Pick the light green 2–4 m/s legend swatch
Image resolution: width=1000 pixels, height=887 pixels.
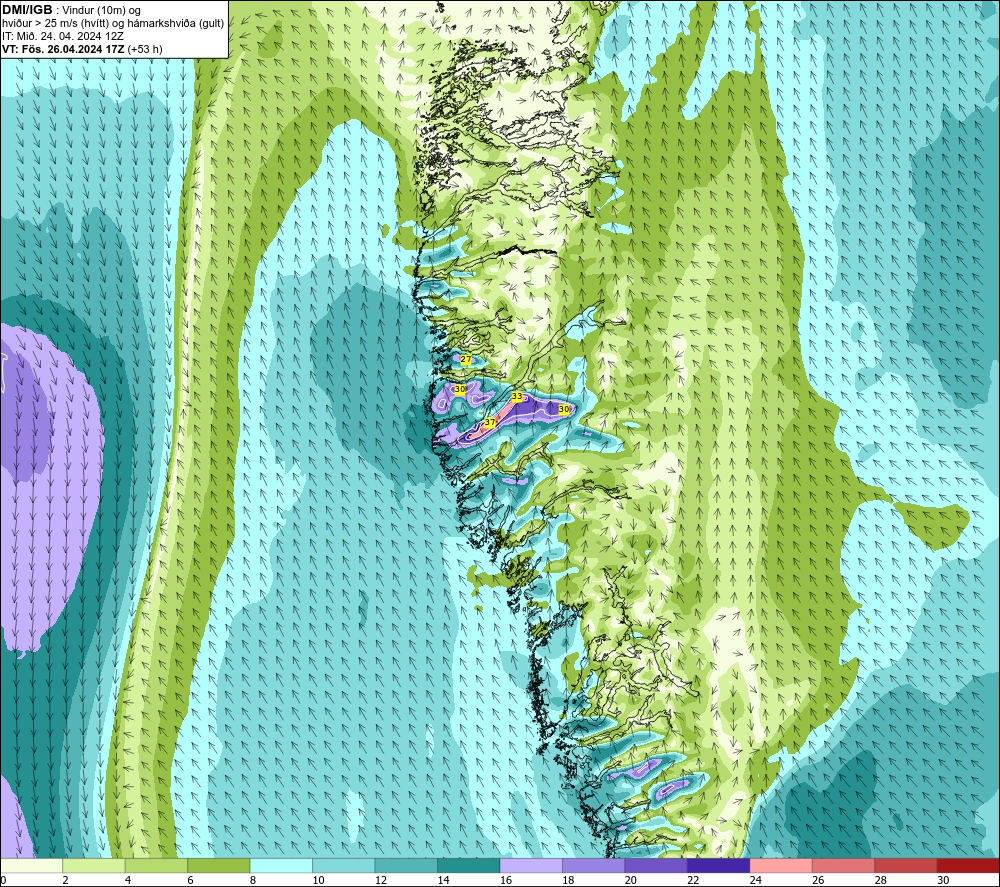[94, 866]
